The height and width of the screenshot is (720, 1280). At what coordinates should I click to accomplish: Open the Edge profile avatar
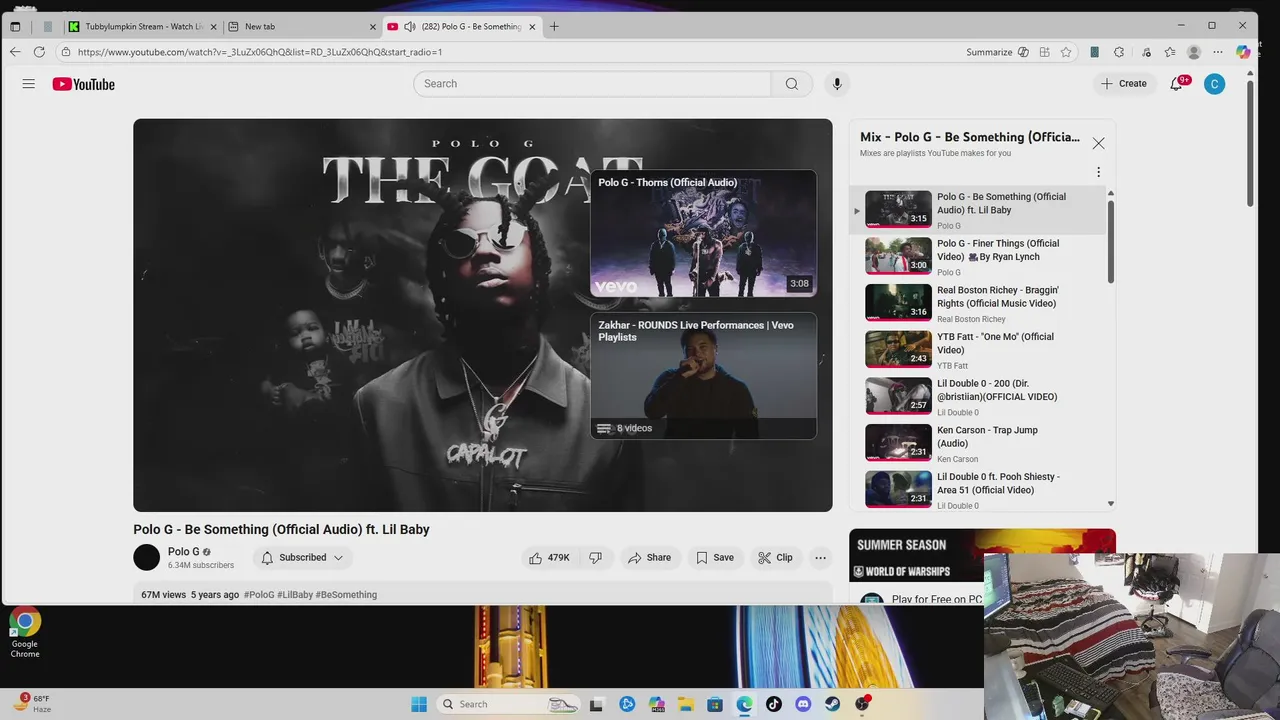point(1193,52)
